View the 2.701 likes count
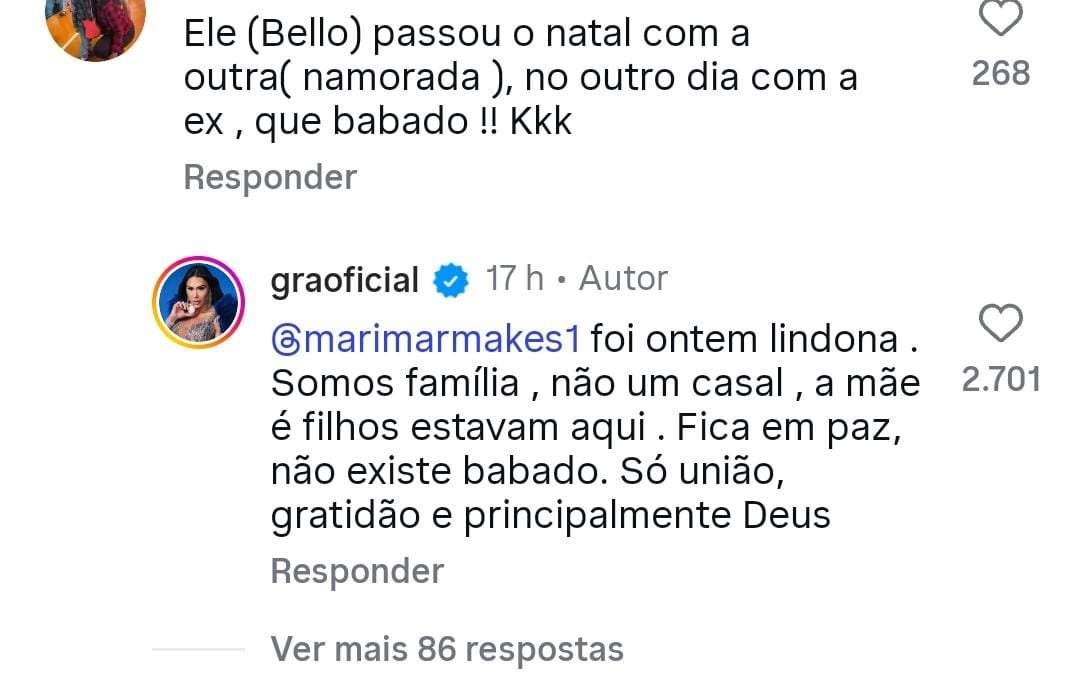Screen dimensions: 1080x681 tap(1000, 380)
